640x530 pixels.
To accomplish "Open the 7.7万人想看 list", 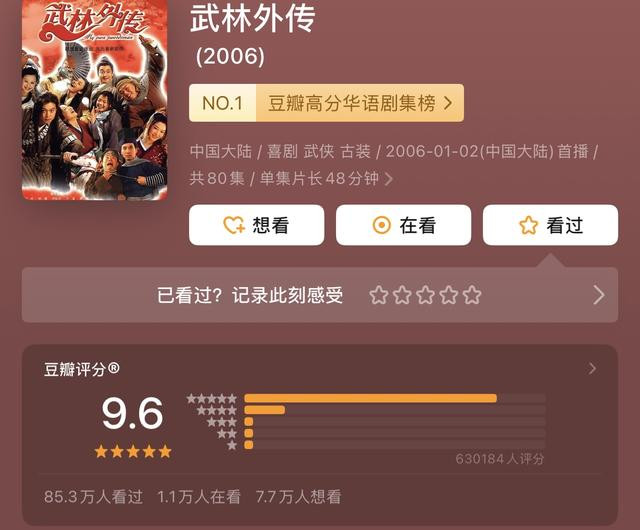I will [x=298, y=497].
